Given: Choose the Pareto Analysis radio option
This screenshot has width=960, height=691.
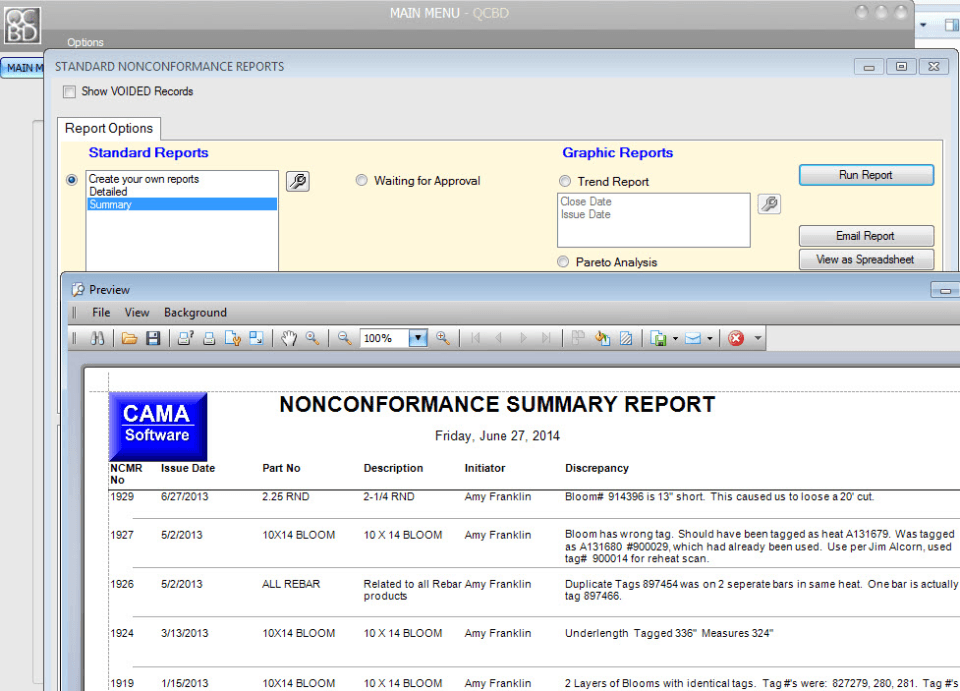Looking at the screenshot, I should [563, 262].
